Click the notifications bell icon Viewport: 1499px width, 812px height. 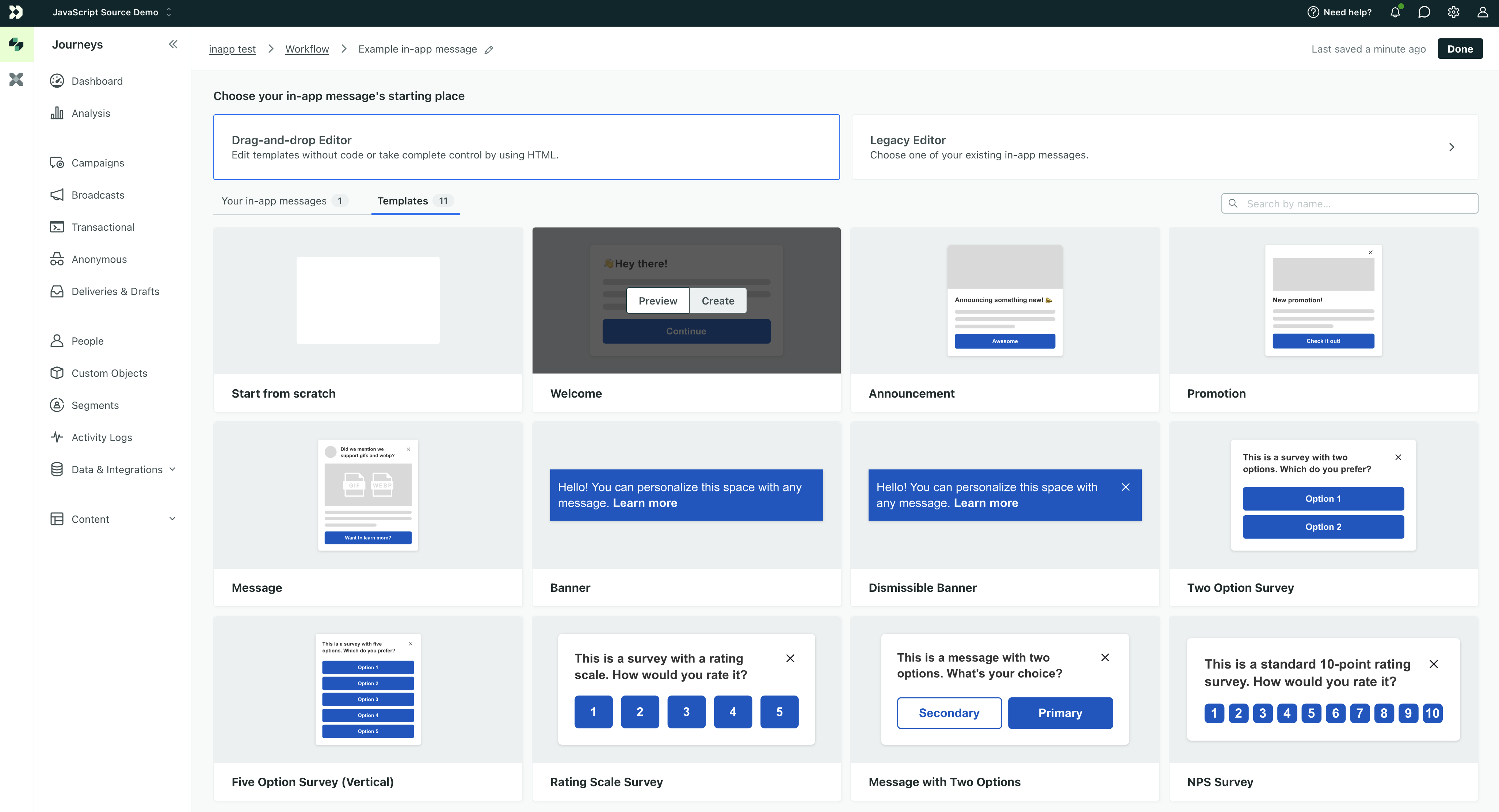[1395, 12]
